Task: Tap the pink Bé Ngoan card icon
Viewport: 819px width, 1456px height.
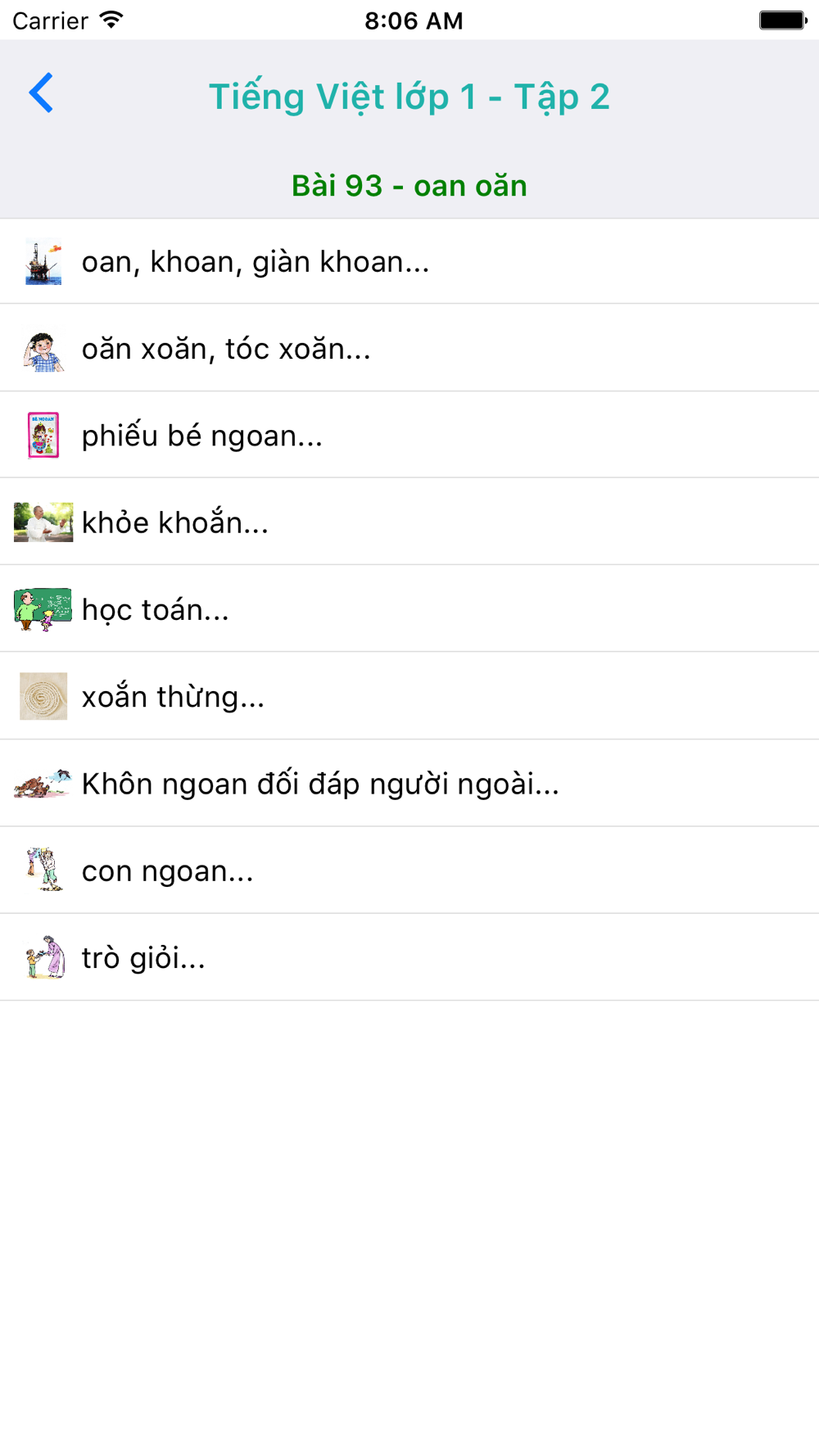Action: tap(43, 435)
